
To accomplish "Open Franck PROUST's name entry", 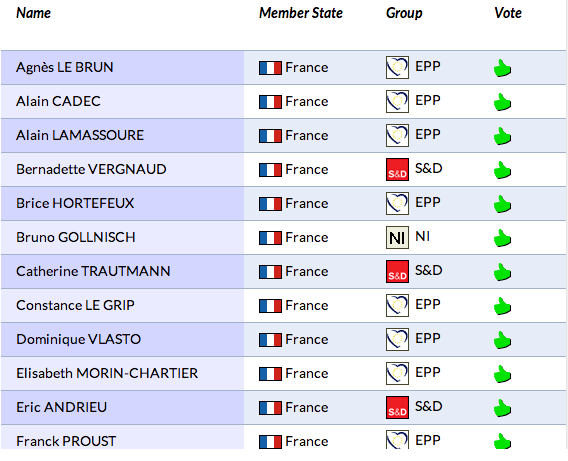I will [66, 441].
